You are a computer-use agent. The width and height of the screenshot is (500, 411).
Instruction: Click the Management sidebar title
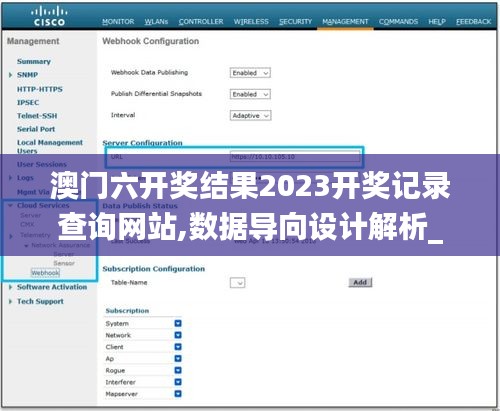(33, 41)
